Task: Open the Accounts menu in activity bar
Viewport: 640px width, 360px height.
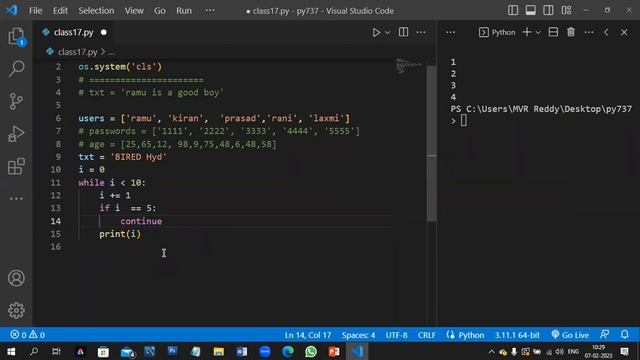Action: (16, 278)
